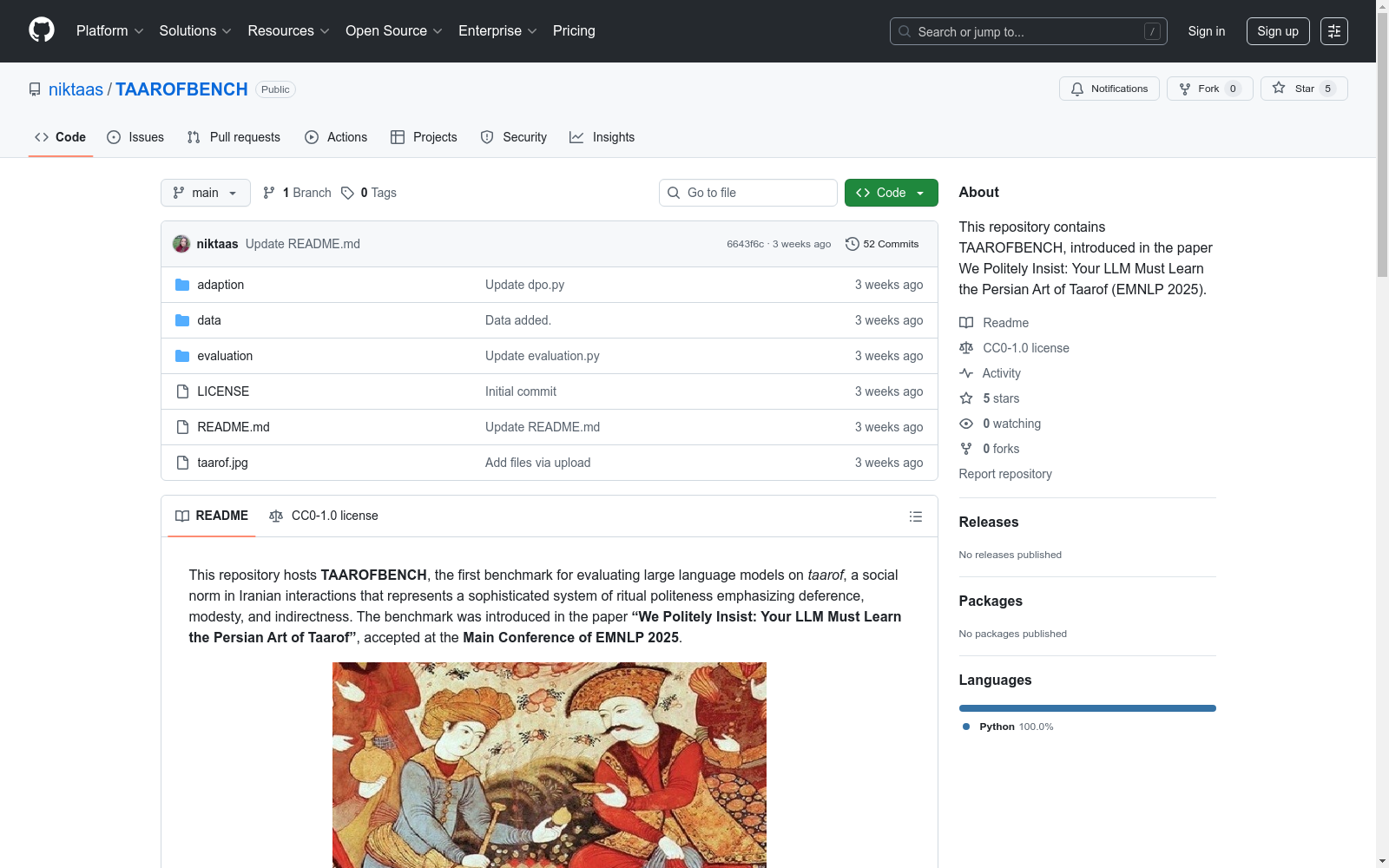Click the Python 100.0% language entry
This screenshot has width=1389, height=868.
coord(1008,727)
